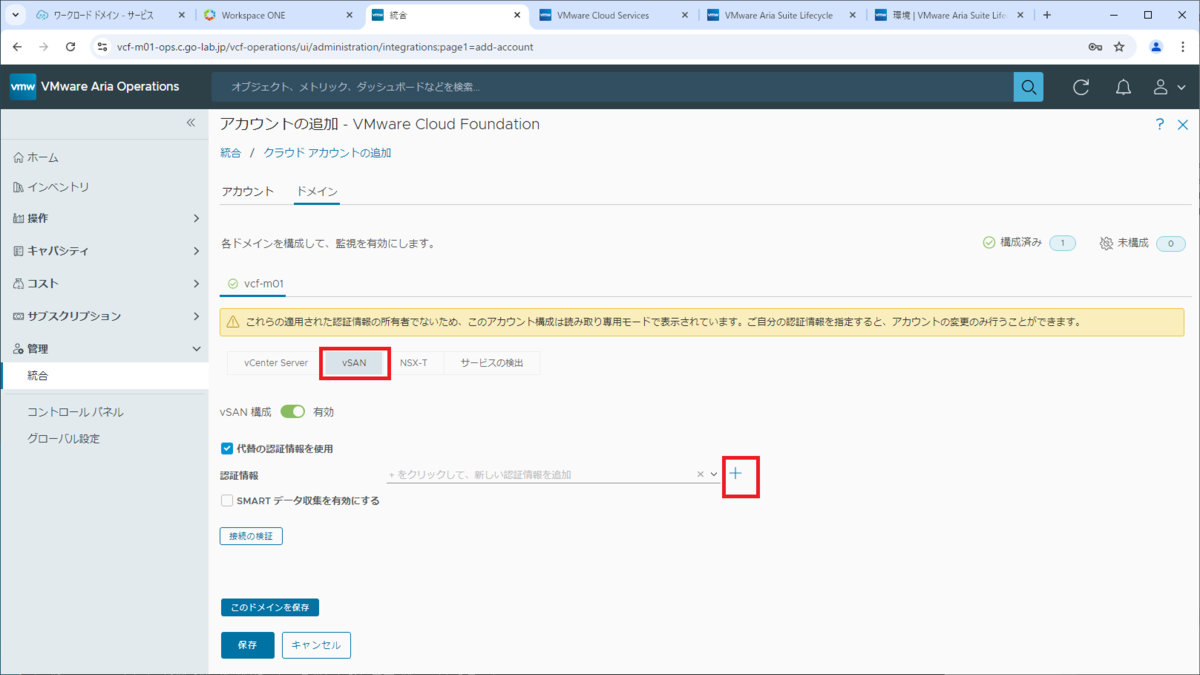This screenshot has height=675, width=1200.
Task: Open the credential dropdown arrow
Action: pos(714,474)
